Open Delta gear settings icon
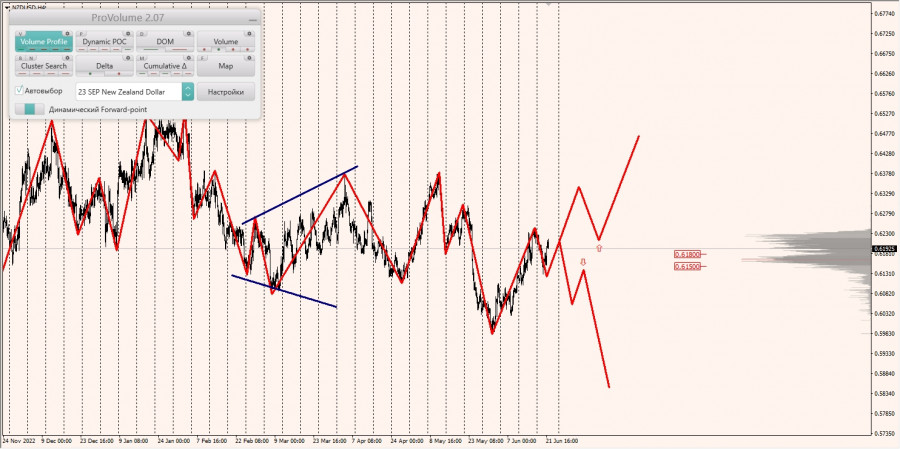The width and height of the screenshot is (900, 449). [x=128, y=58]
